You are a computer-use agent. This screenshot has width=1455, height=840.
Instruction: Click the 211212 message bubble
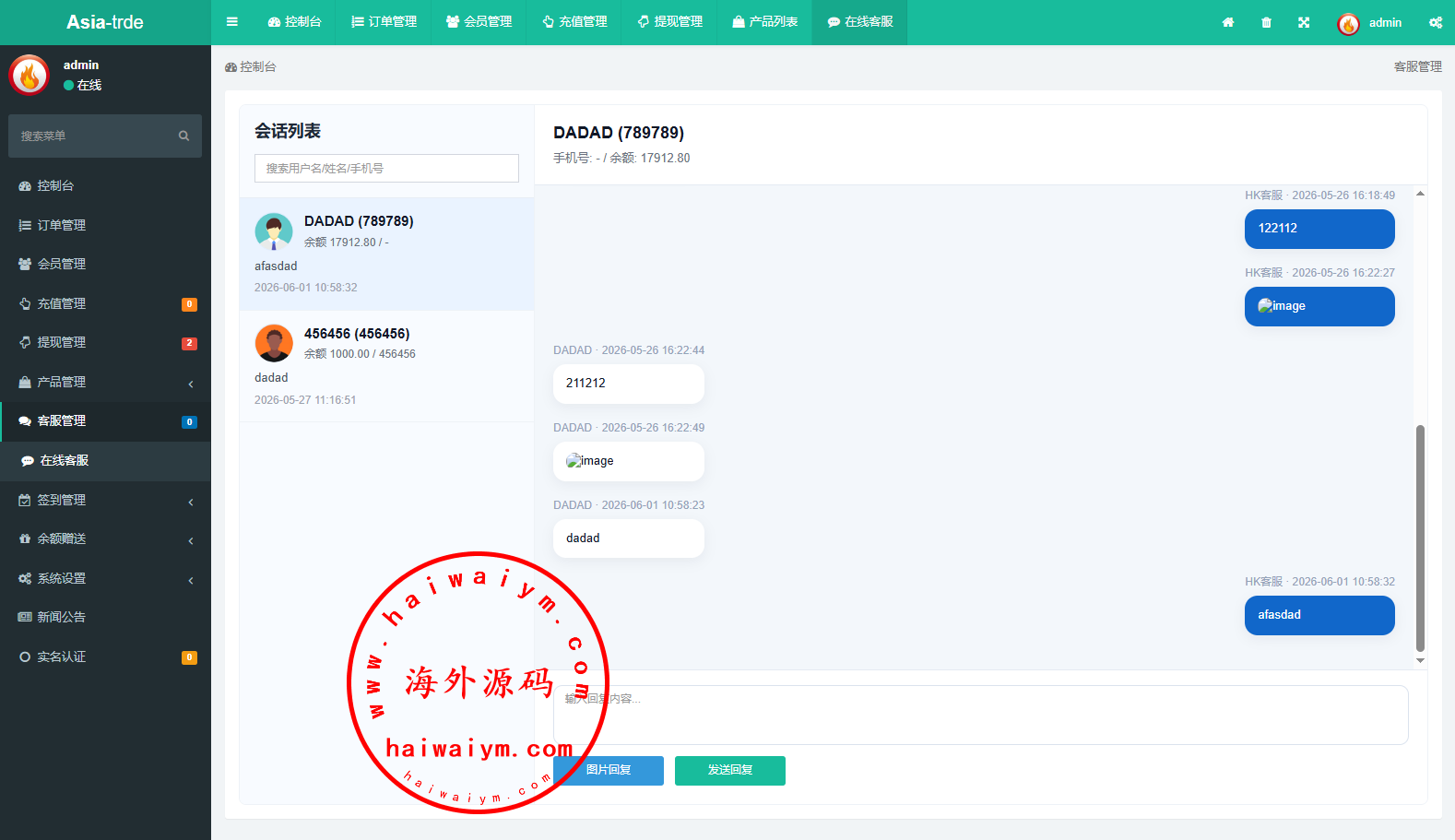tap(629, 384)
